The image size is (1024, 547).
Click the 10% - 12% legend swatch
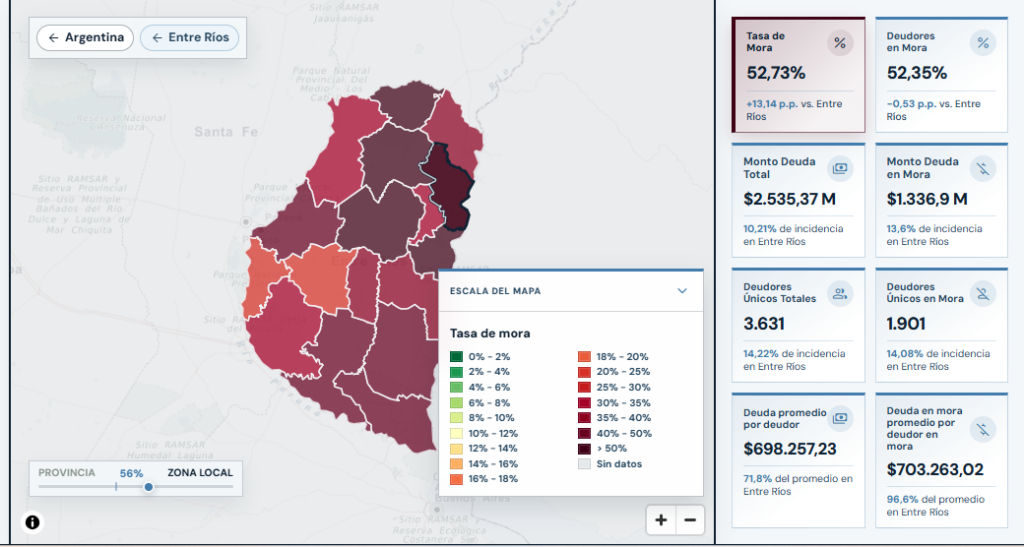click(x=456, y=433)
